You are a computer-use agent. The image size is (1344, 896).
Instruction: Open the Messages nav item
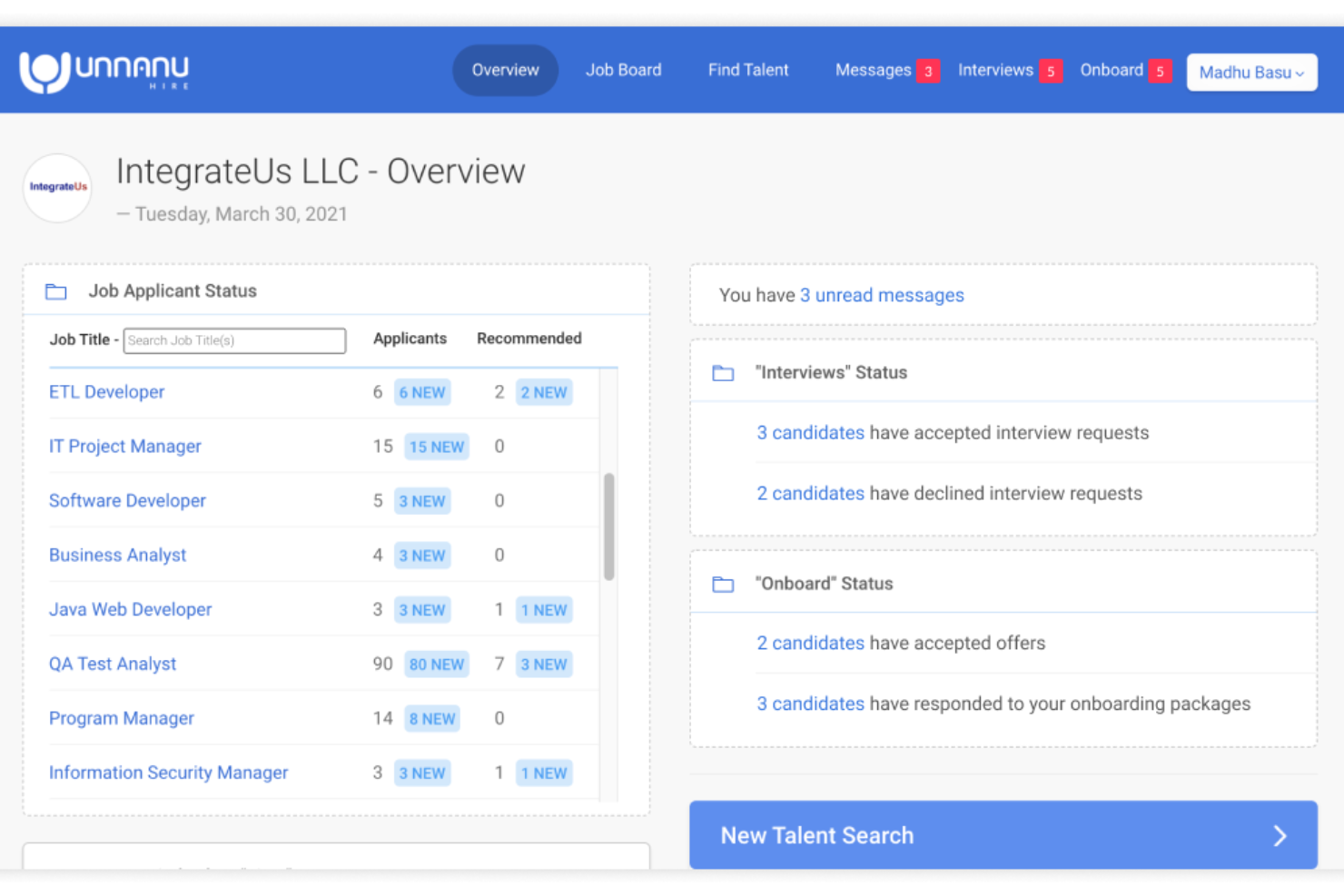tap(873, 70)
